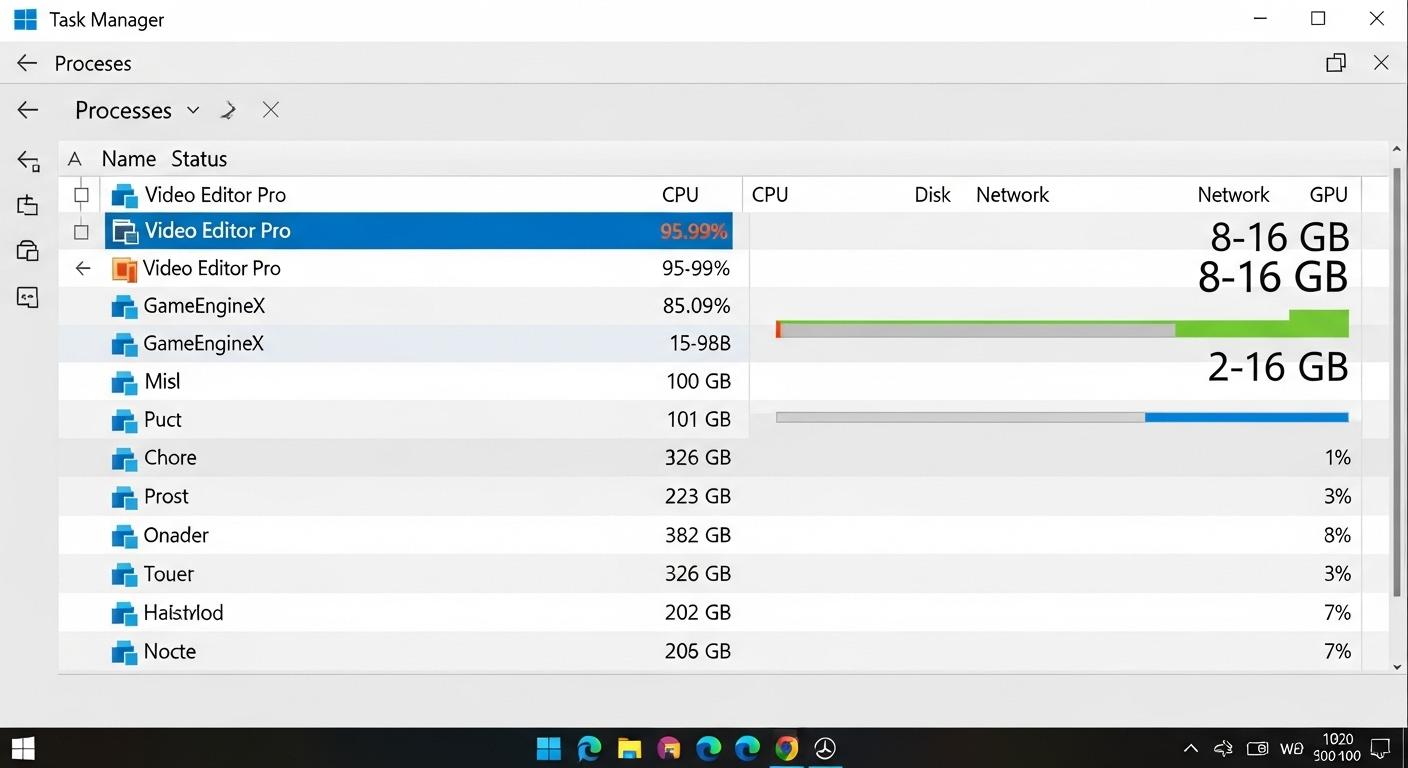Viewport: 1408px width, 768px height.
Task: Open Chrome from the taskbar
Action: 786,748
